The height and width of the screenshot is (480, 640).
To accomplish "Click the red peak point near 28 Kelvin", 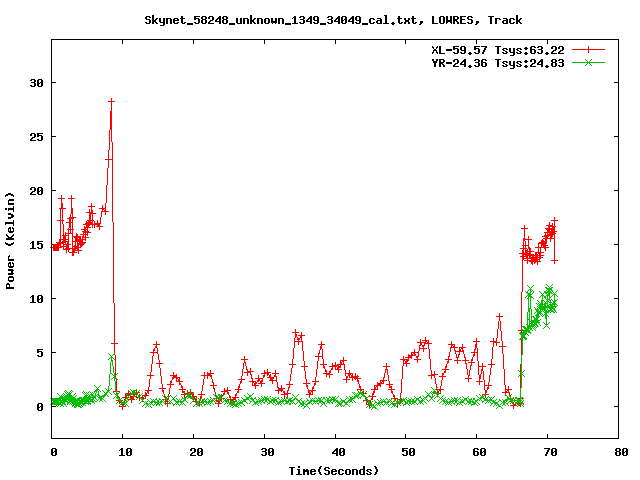I will (x=111, y=101).
